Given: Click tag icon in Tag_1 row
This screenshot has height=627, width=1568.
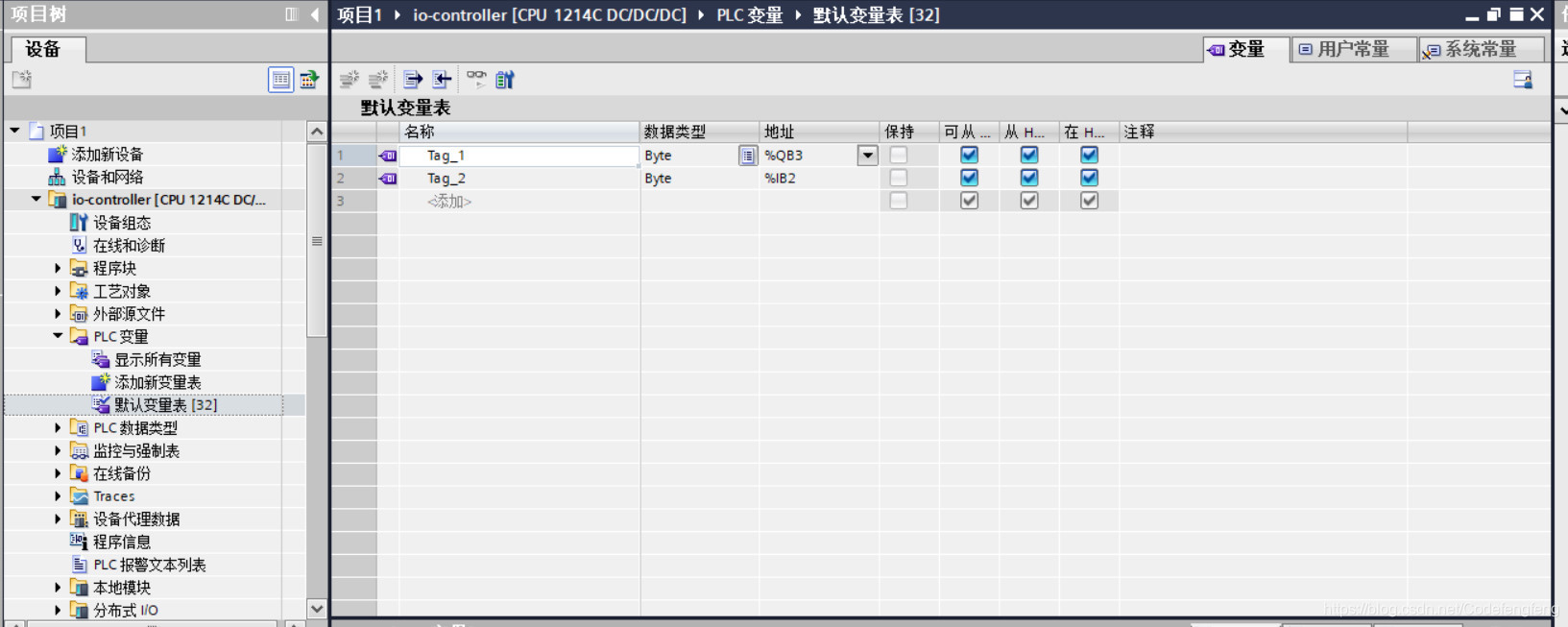Looking at the screenshot, I should (x=388, y=156).
